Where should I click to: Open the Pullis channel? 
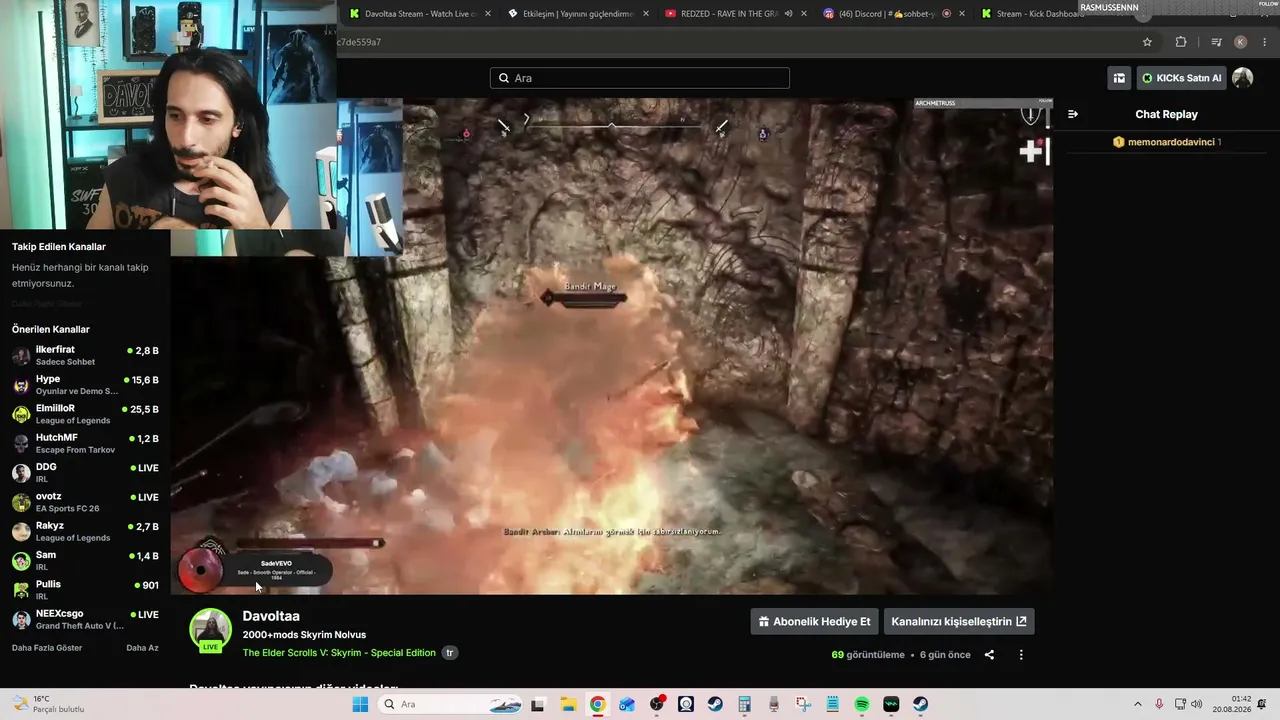[x=85, y=590]
